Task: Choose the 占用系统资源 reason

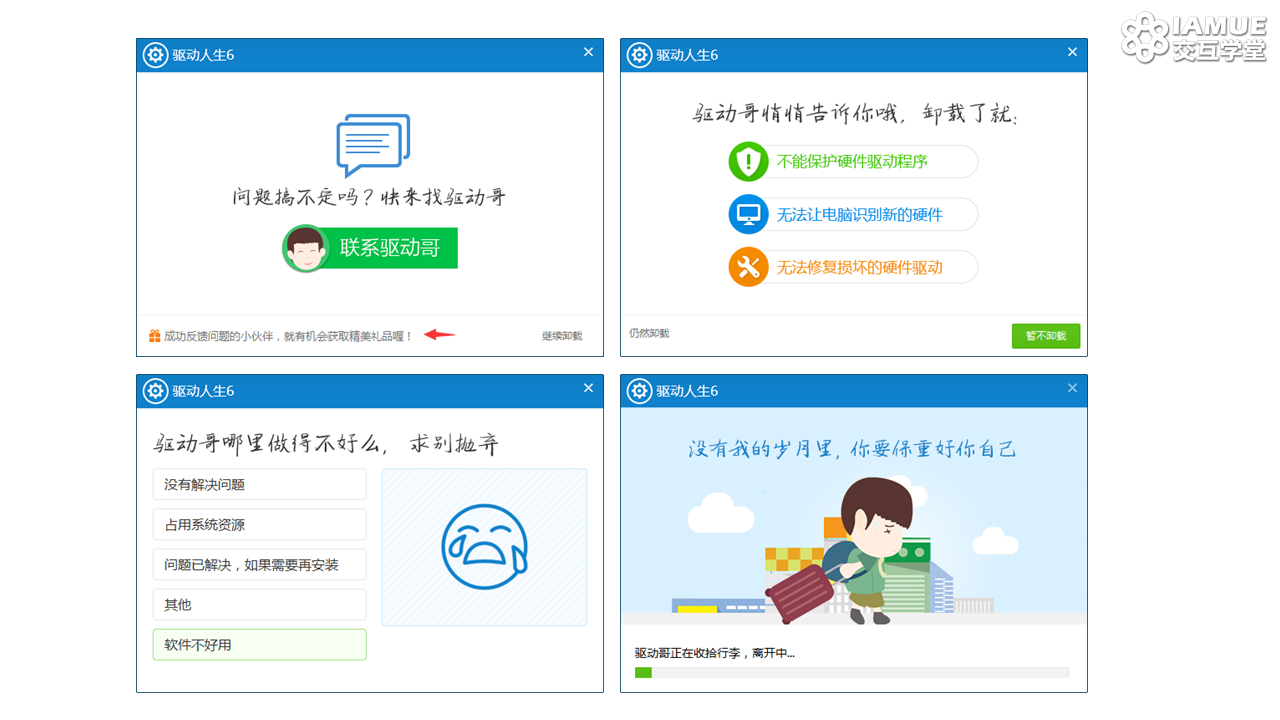Action: point(260,524)
